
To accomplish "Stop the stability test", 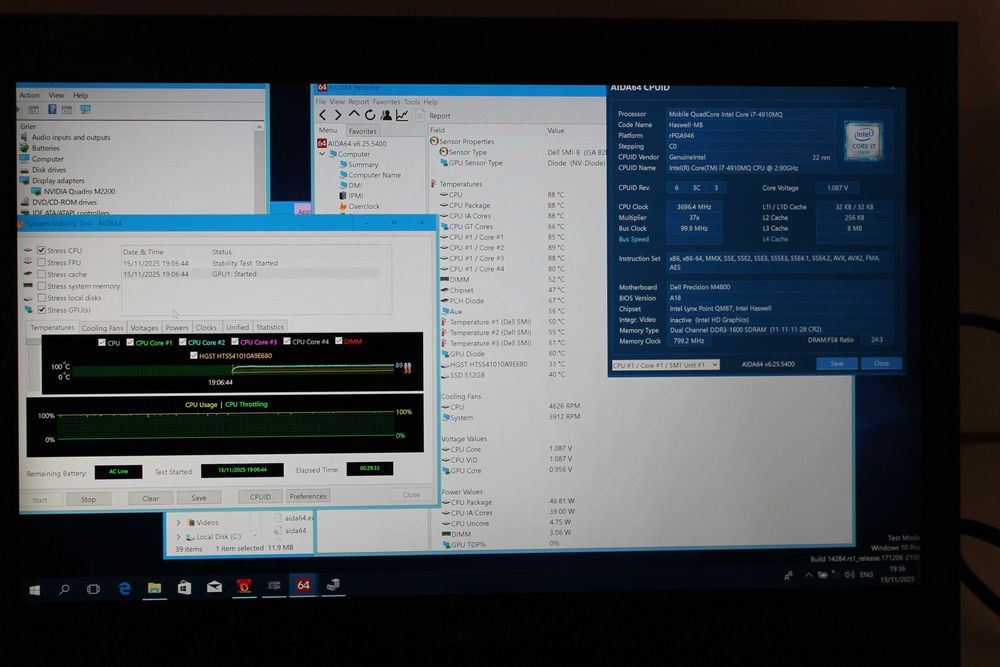I will (x=89, y=499).
